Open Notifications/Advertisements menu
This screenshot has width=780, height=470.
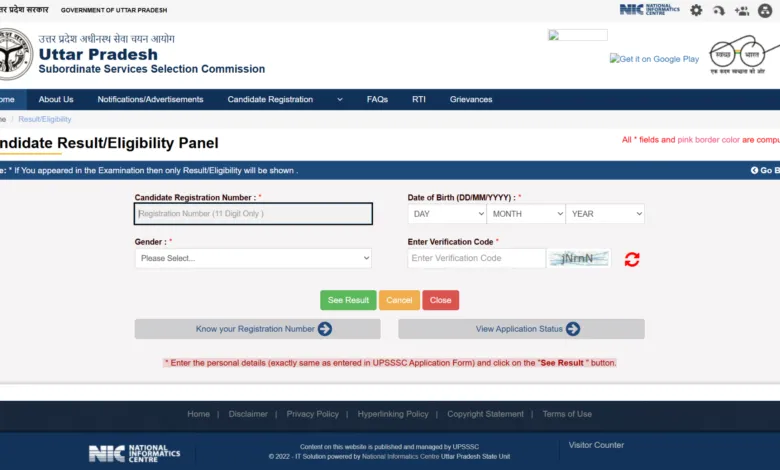150,99
